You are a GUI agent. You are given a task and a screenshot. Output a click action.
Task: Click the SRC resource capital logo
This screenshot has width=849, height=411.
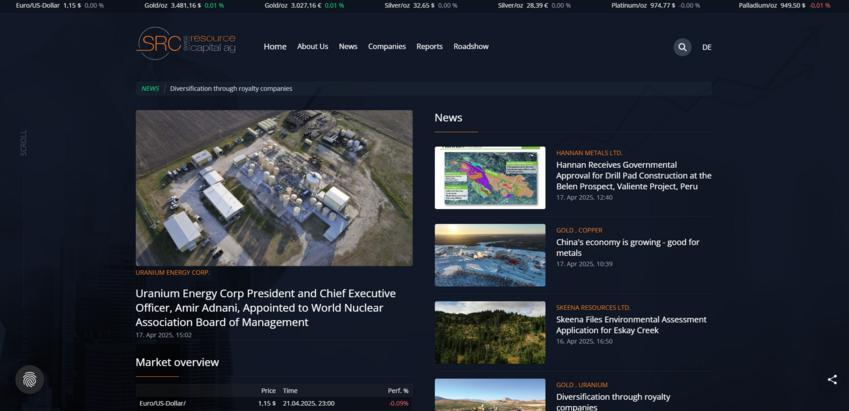(x=186, y=43)
